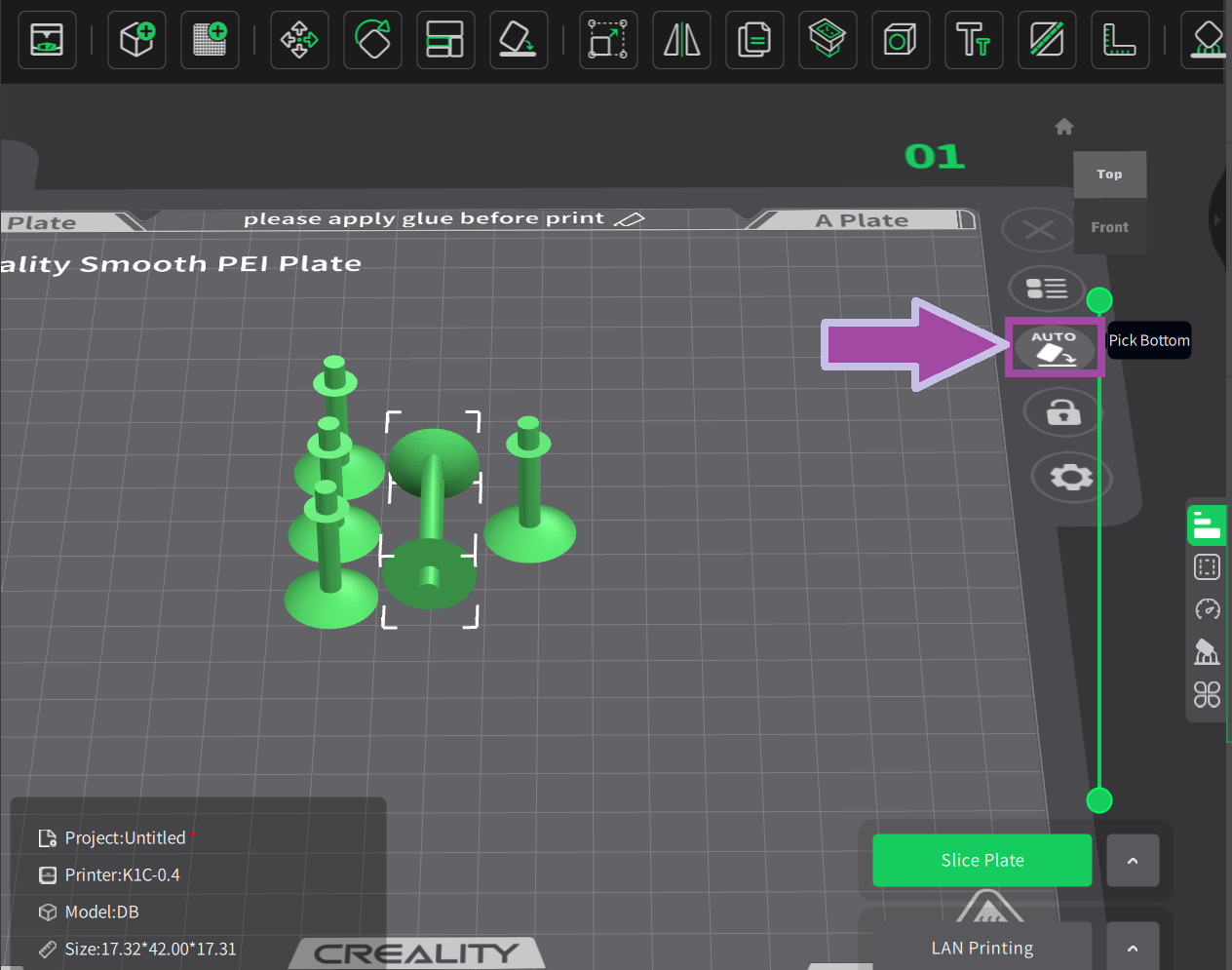Switch to the Front face of the view cube
Screen dimensions: 1232x970
tap(1109, 227)
